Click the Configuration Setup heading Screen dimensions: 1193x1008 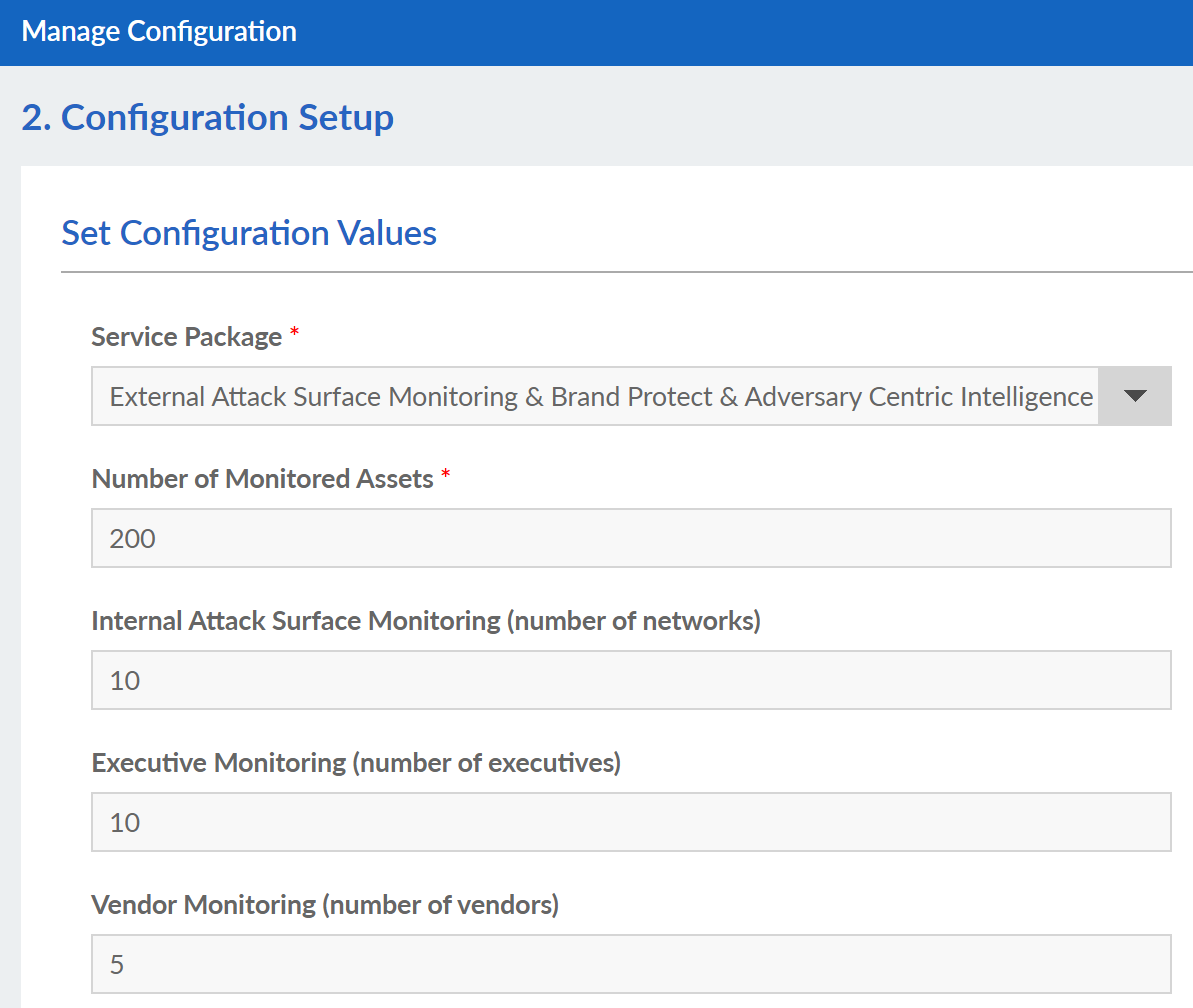(207, 117)
